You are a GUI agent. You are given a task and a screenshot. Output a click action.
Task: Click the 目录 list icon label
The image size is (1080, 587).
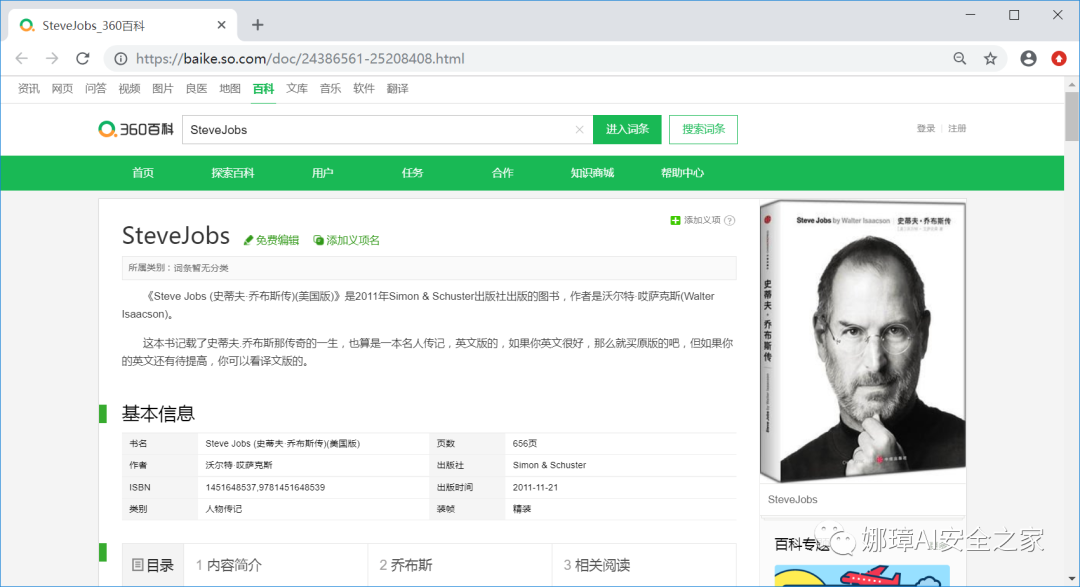[153, 565]
